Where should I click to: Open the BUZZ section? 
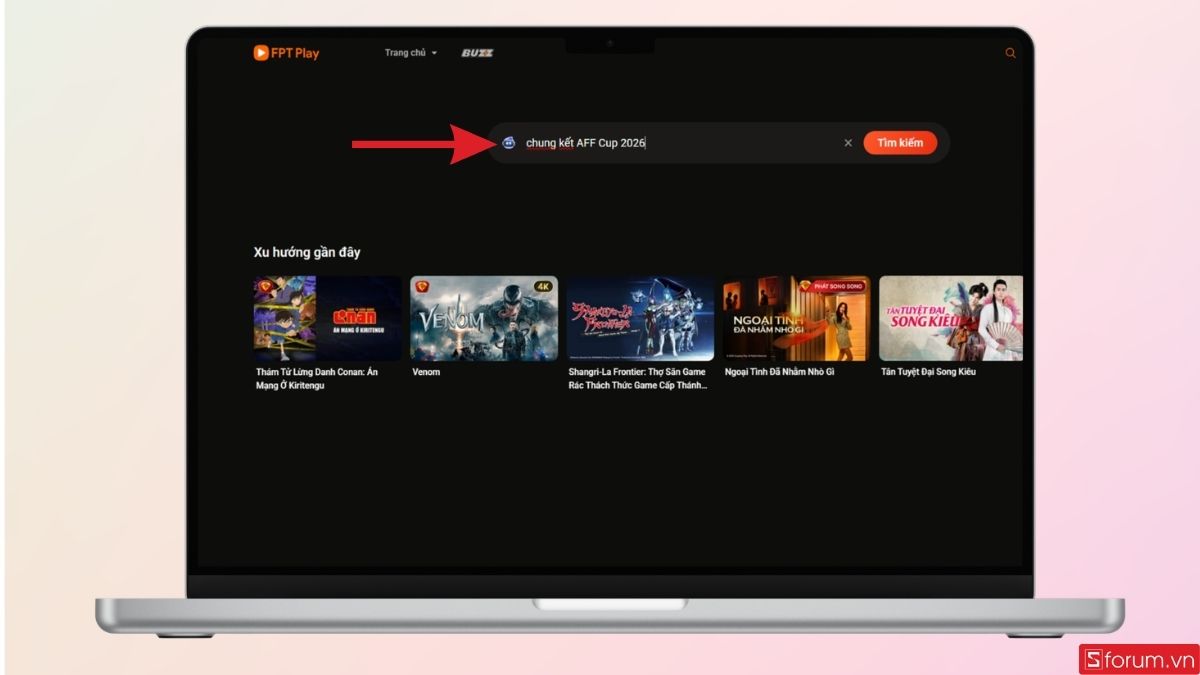pyautogui.click(x=477, y=53)
